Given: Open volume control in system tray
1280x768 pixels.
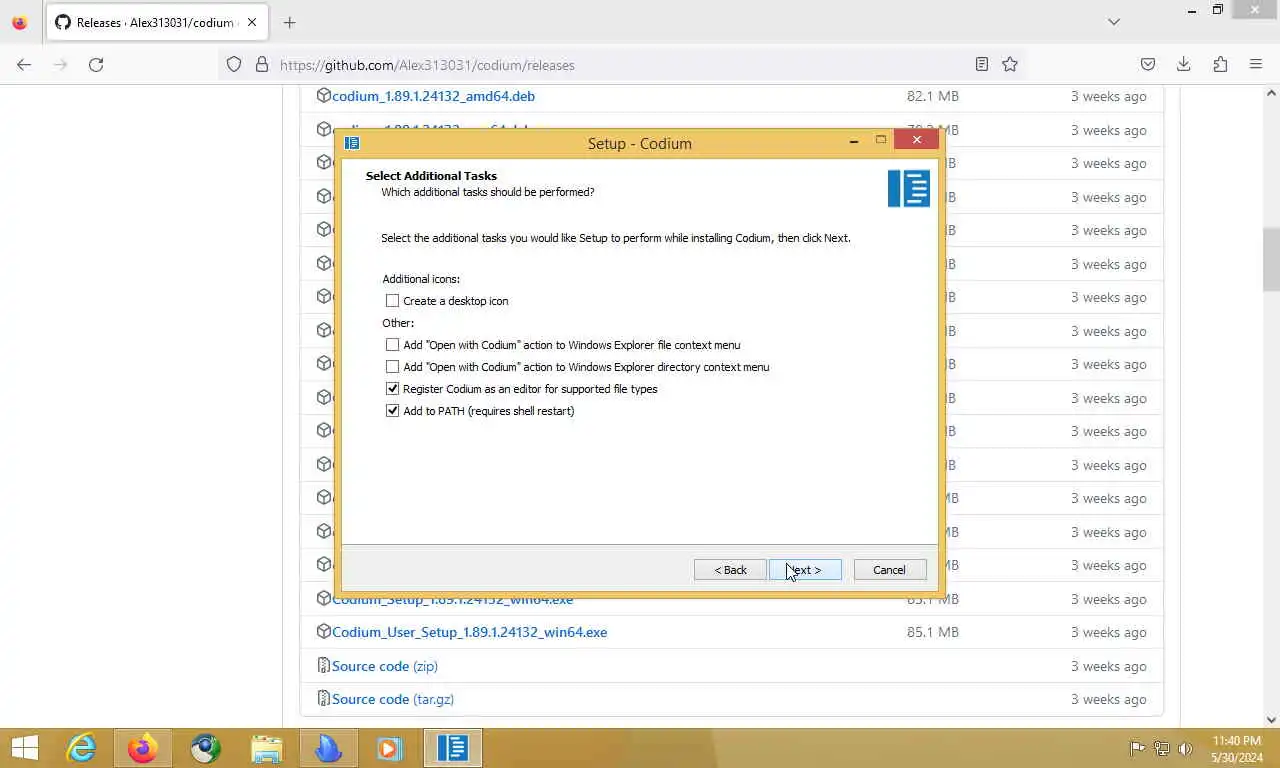Looking at the screenshot, I should coord(1186,748).
